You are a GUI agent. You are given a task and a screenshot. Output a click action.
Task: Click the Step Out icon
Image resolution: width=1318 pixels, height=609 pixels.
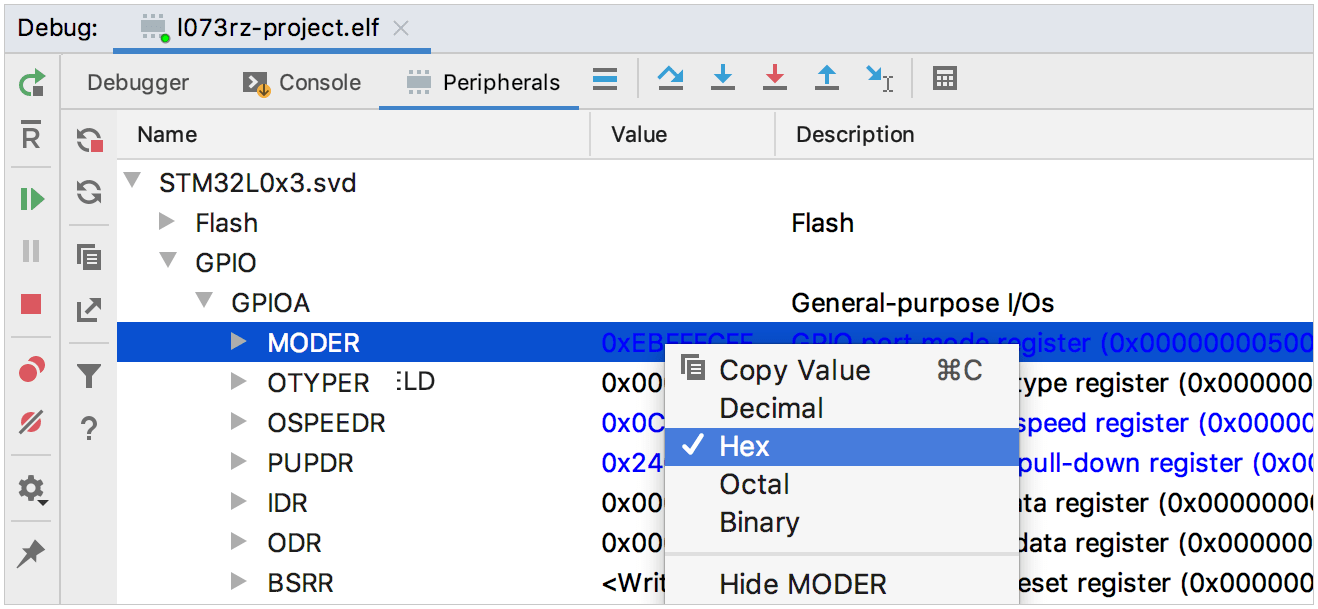point(826,80)
